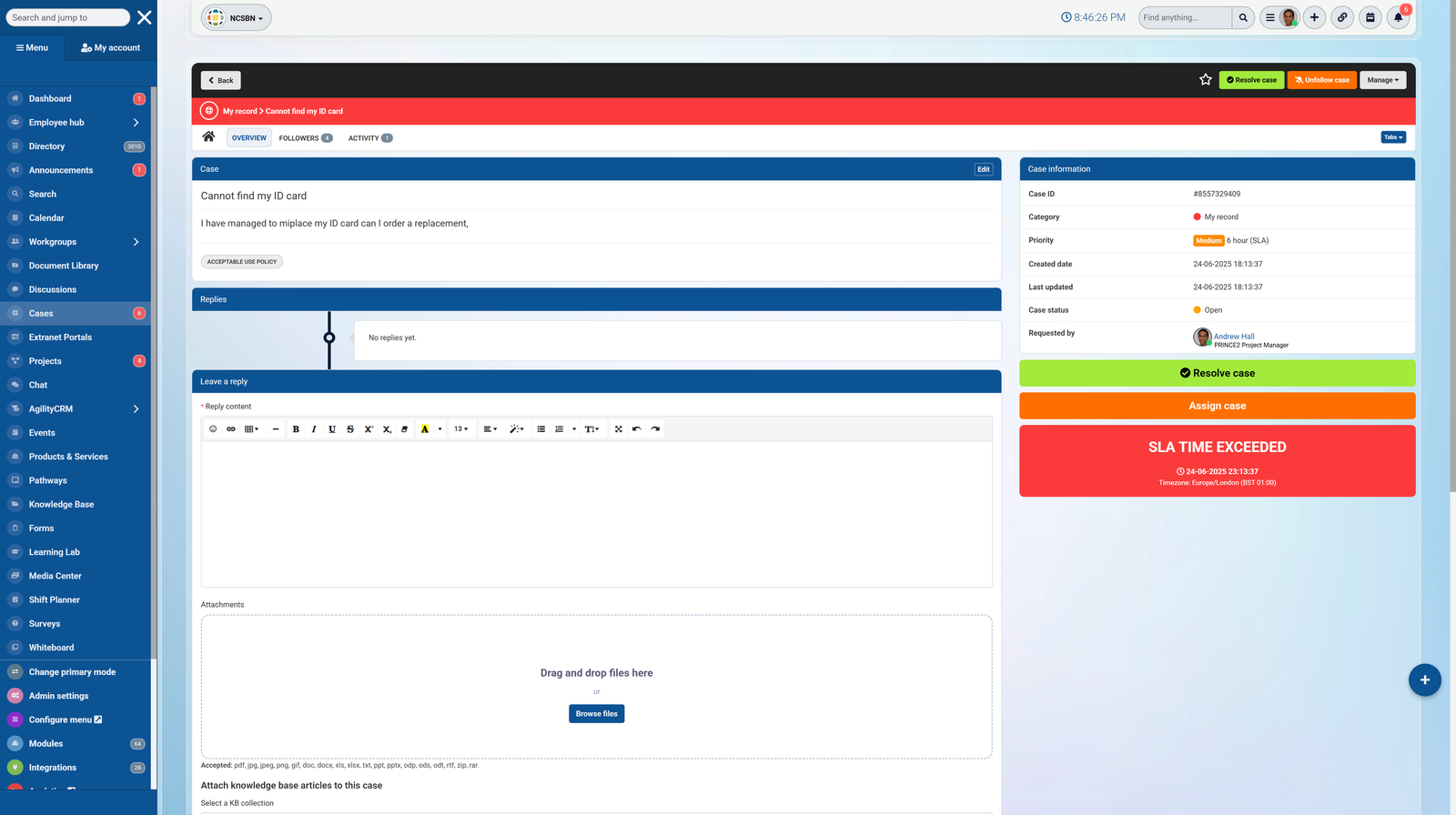Open the font size 13 dropdown
The image size is (1456, 815).
click(461, 429)
